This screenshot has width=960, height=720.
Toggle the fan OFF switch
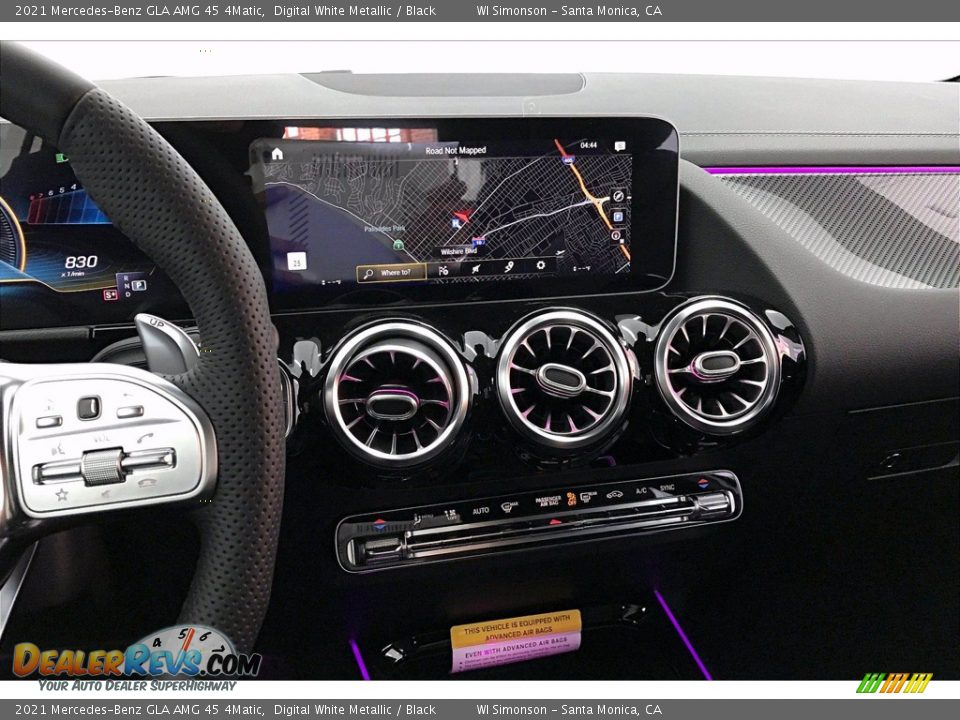pos(451,514)
